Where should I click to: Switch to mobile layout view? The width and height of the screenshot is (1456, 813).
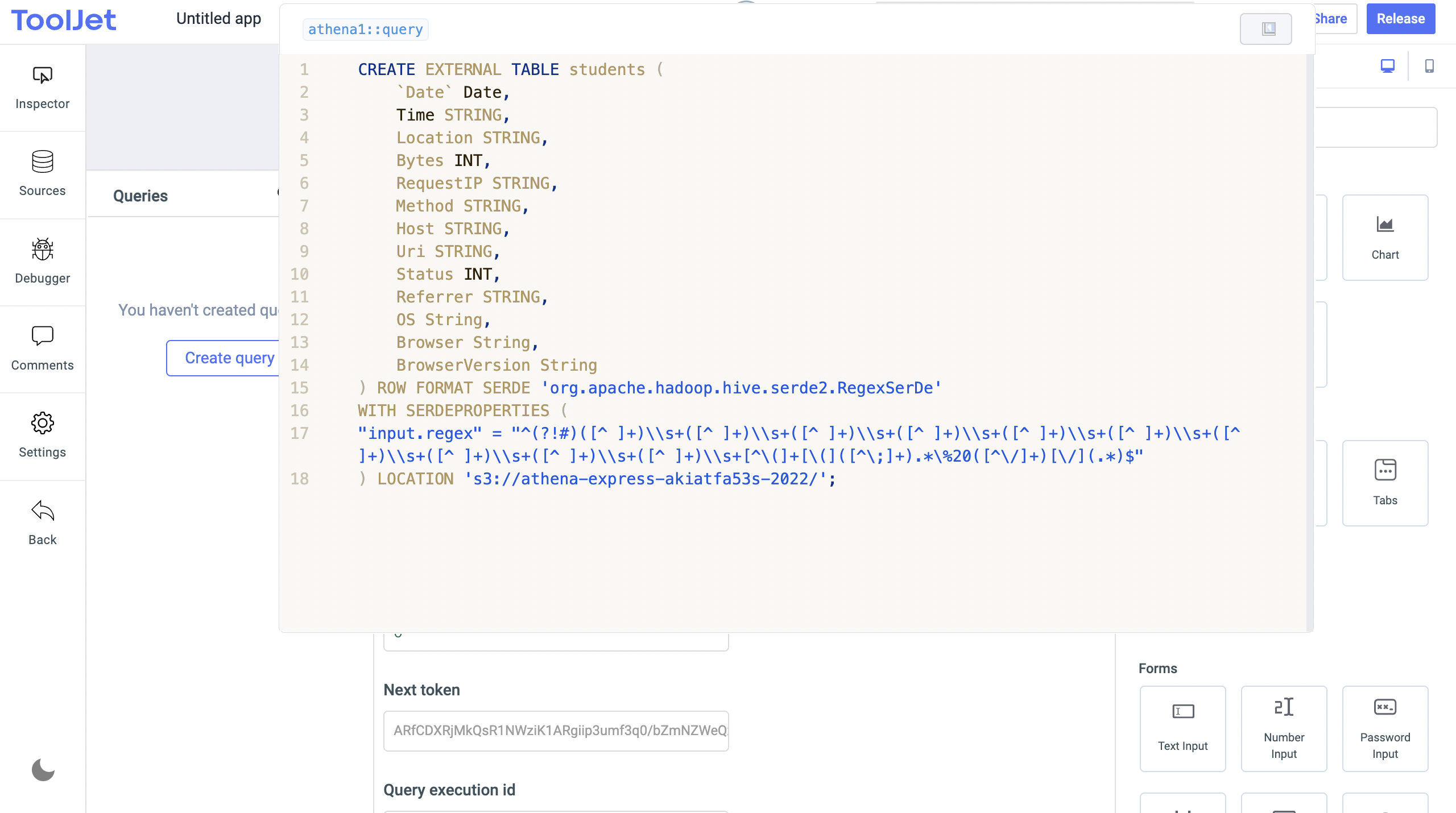(x=1429, y=66)
